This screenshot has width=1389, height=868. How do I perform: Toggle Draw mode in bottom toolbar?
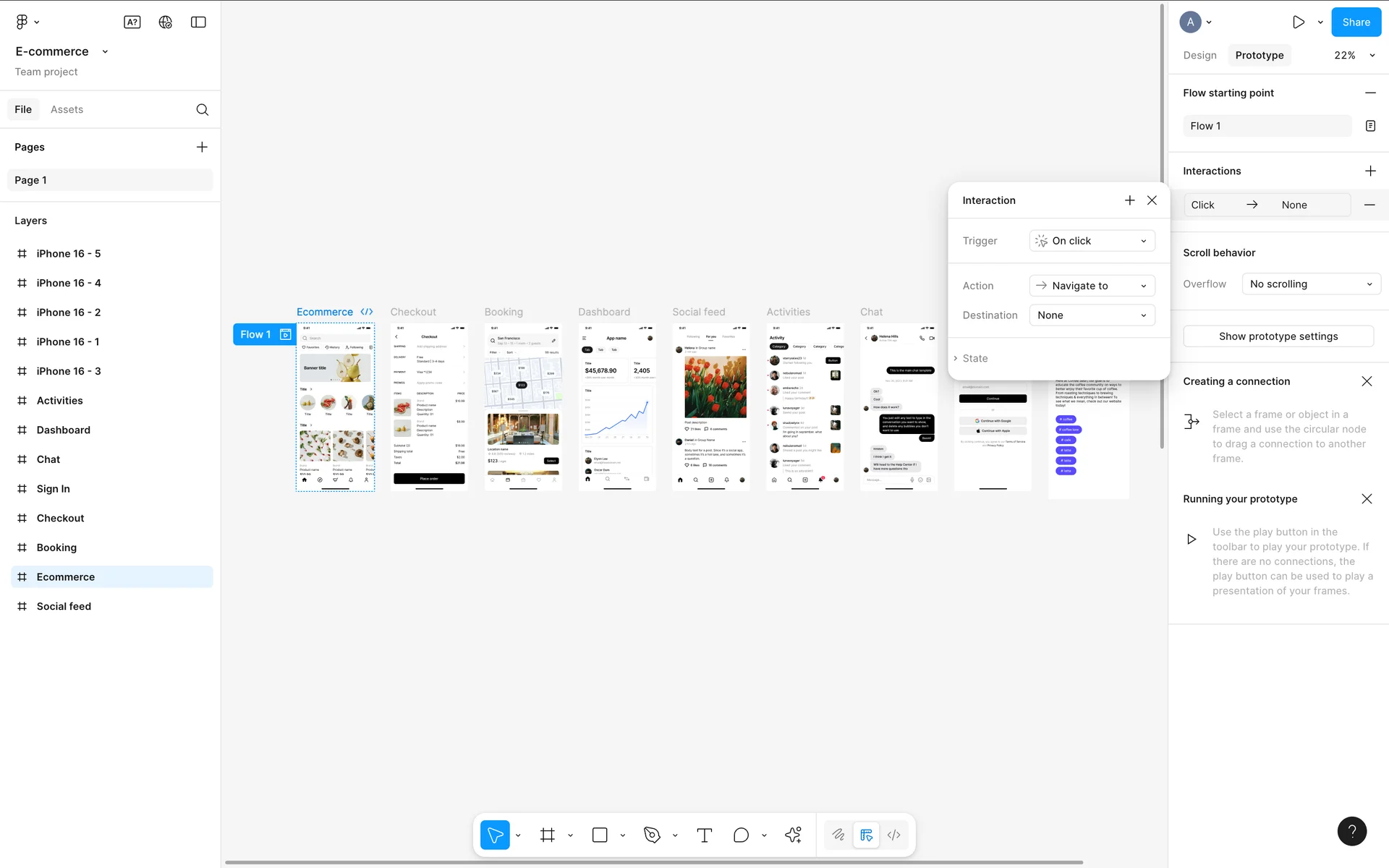point(838,835)
